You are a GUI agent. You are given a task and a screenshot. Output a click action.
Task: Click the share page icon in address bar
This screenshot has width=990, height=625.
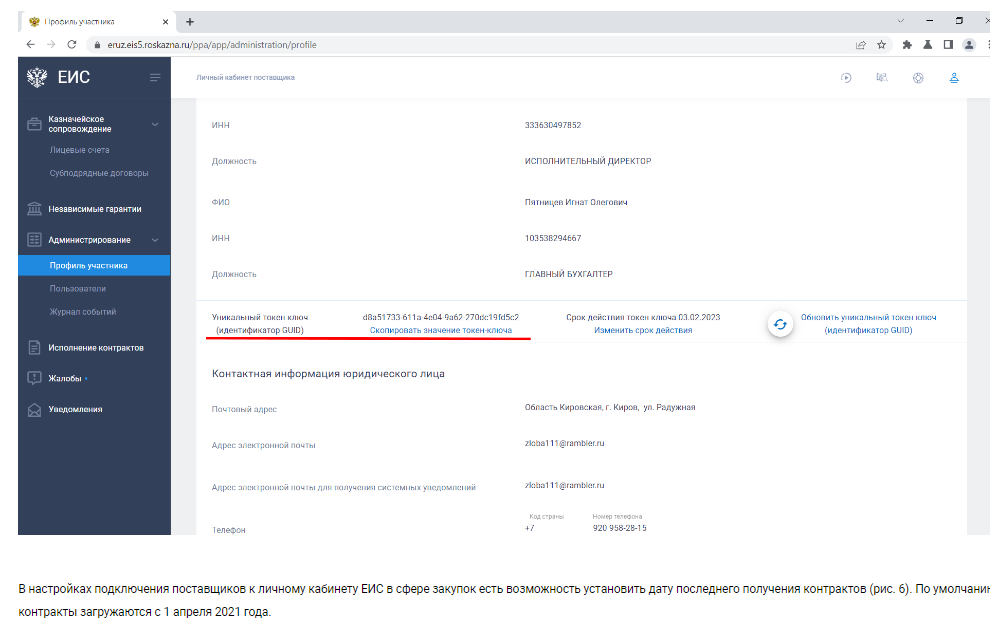click(861, 45)
